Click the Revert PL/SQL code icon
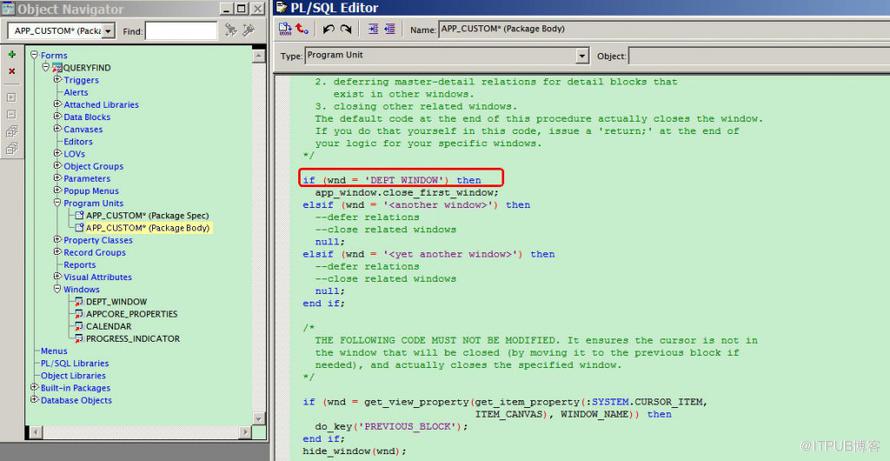Image resolution: width=890 pixels, height=461 pixels. (x=302, y=28)
